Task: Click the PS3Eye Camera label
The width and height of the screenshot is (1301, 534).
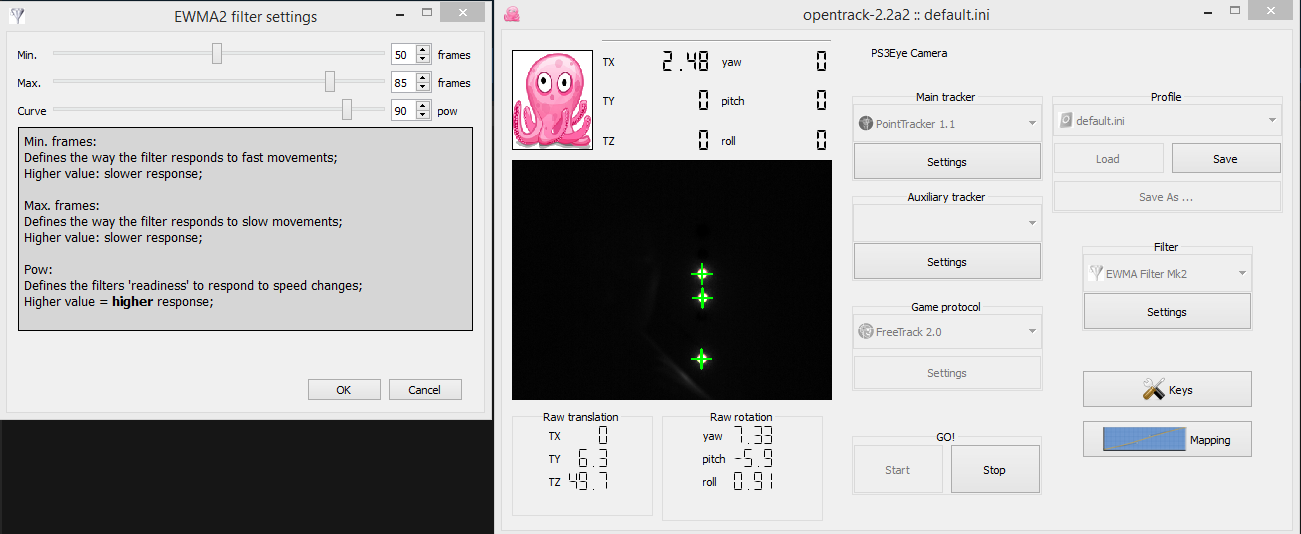Action: (x=909, y=53)
